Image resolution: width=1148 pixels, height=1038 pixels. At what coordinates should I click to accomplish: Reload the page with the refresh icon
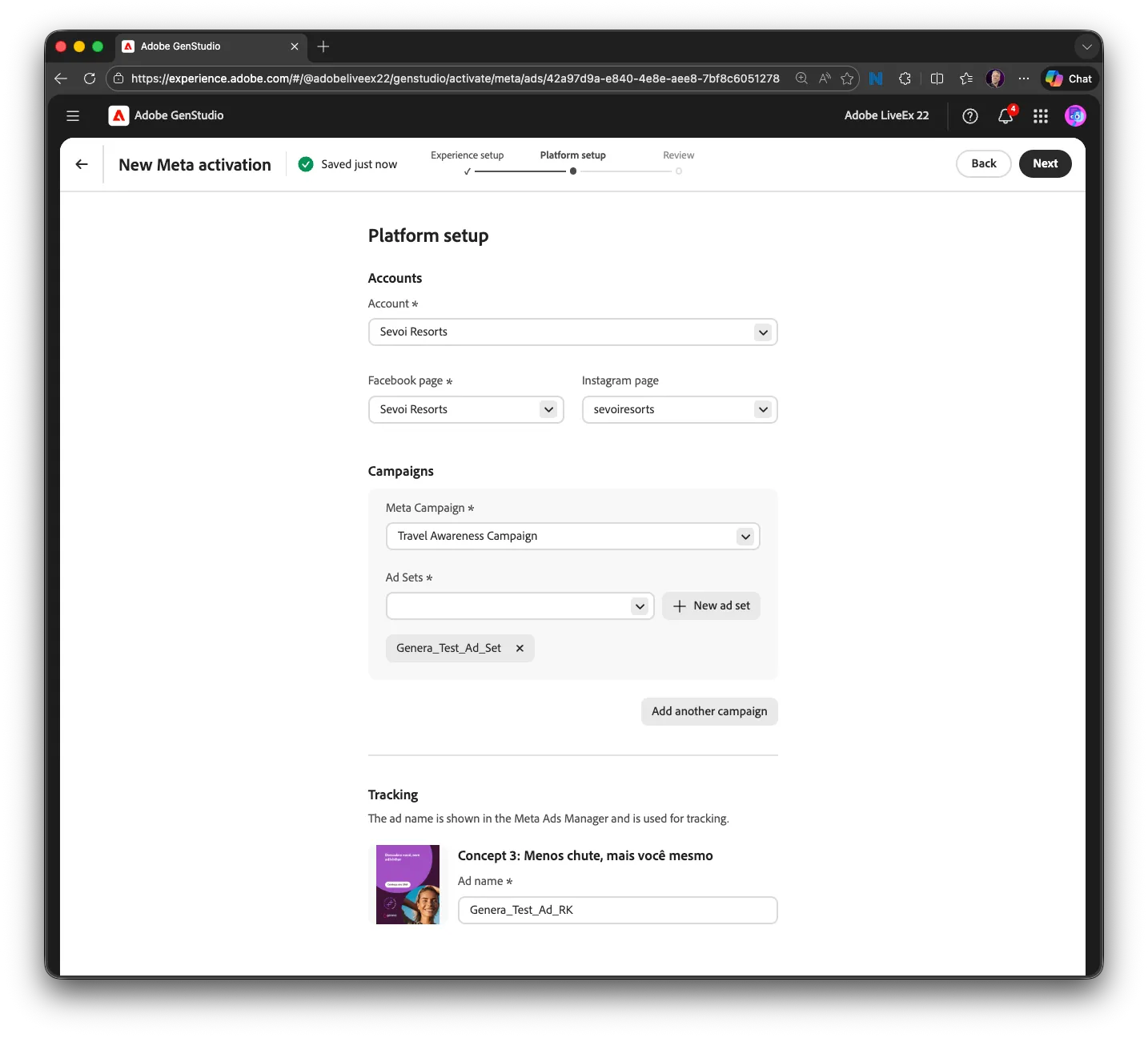point(90,78)
